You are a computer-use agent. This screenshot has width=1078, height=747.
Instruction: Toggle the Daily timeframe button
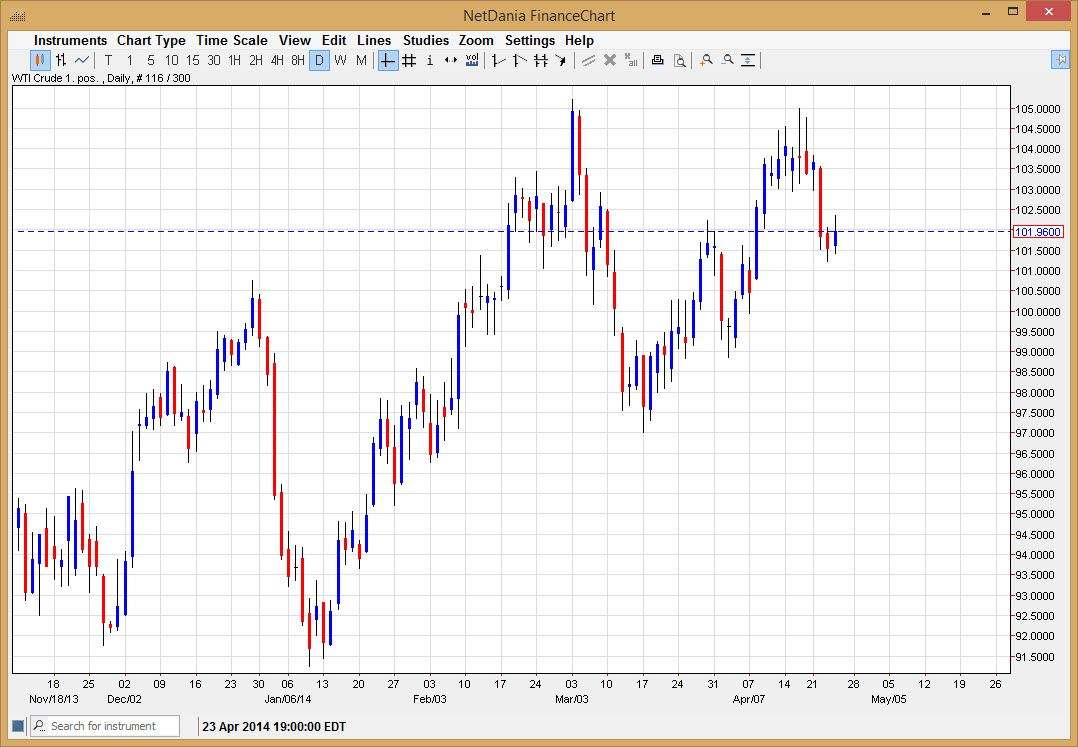[x=319, y=60]
